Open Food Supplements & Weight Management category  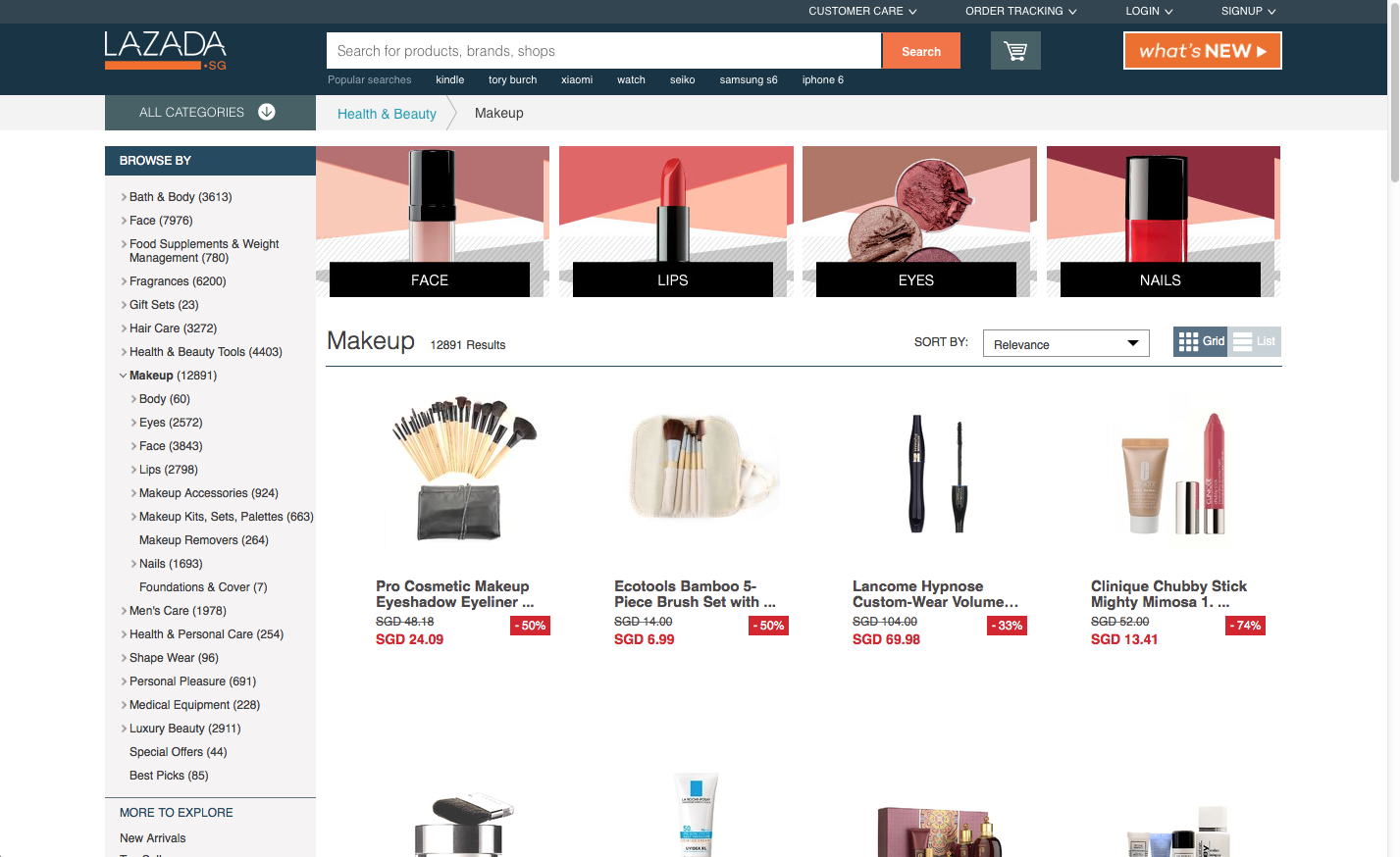coord(204,251)
